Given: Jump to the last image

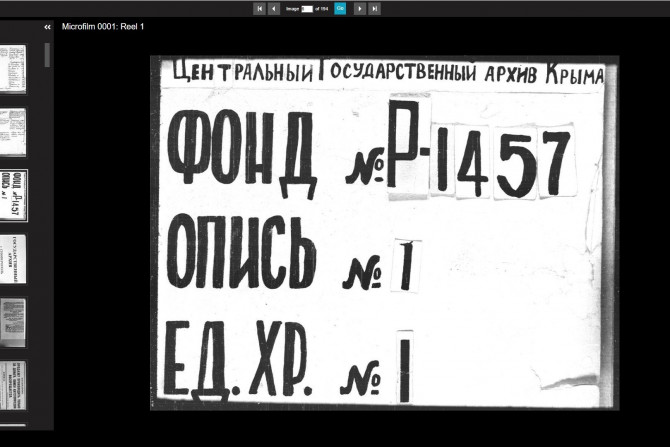Looking at the screenshot, I should click(374, 8).
